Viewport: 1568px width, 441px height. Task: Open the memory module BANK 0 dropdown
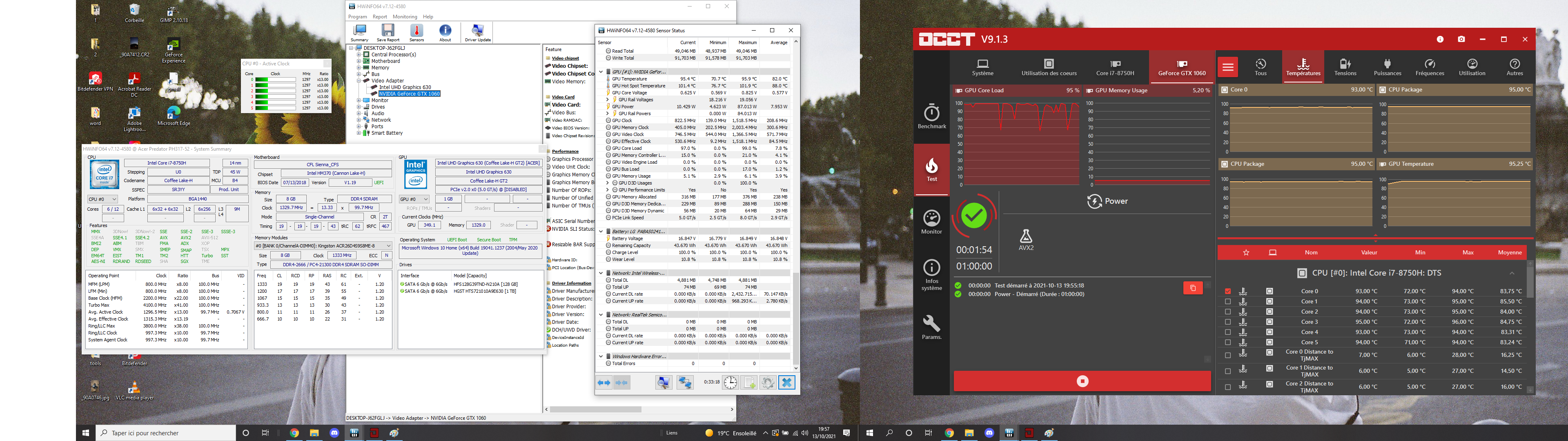tap(323, 245)
